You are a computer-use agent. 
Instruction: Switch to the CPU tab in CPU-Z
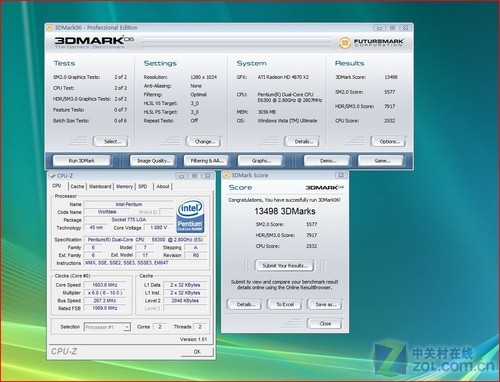click(57, 186)
